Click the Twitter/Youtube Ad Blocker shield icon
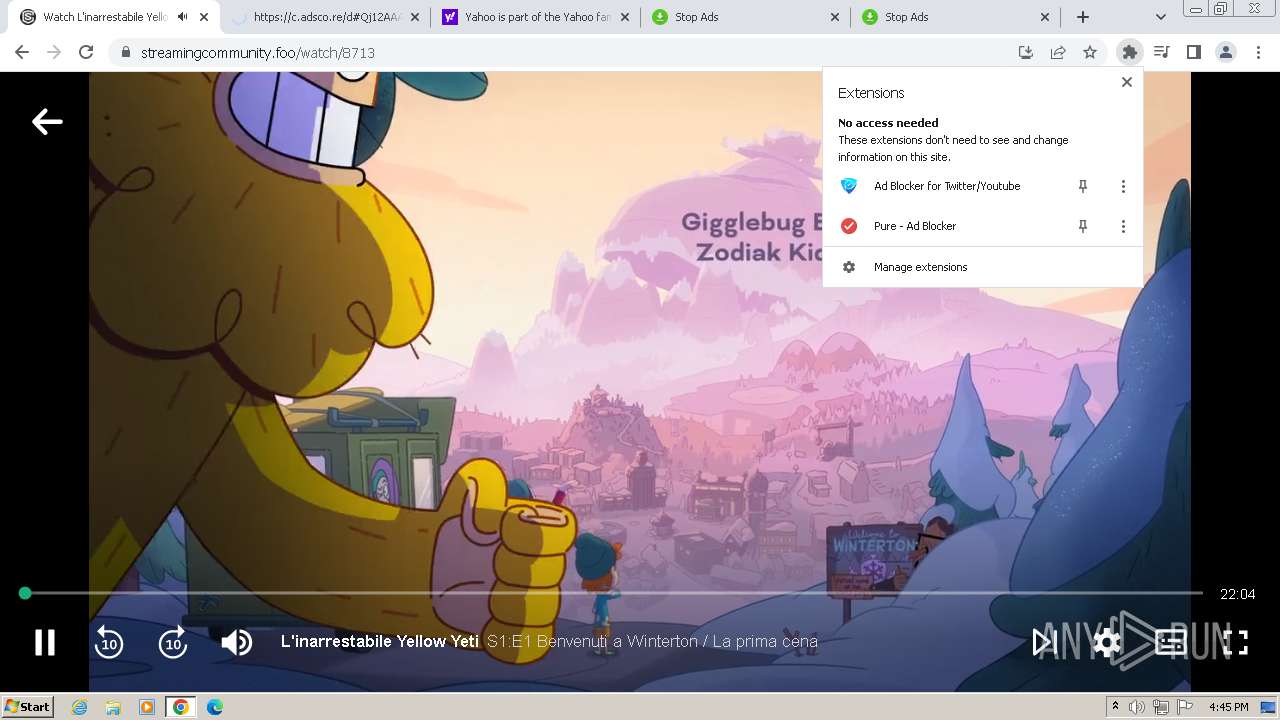 pyautogui.click(x=849, y=186)
